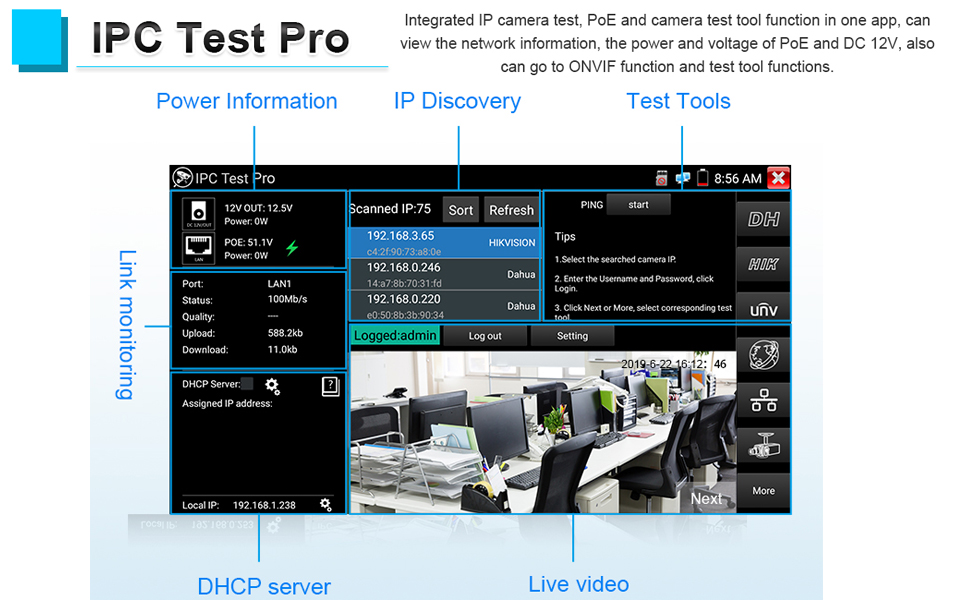Click the green PoE lightning bolt icon
The width and height of the screenshot is (970, 600).
click(292, 248)
